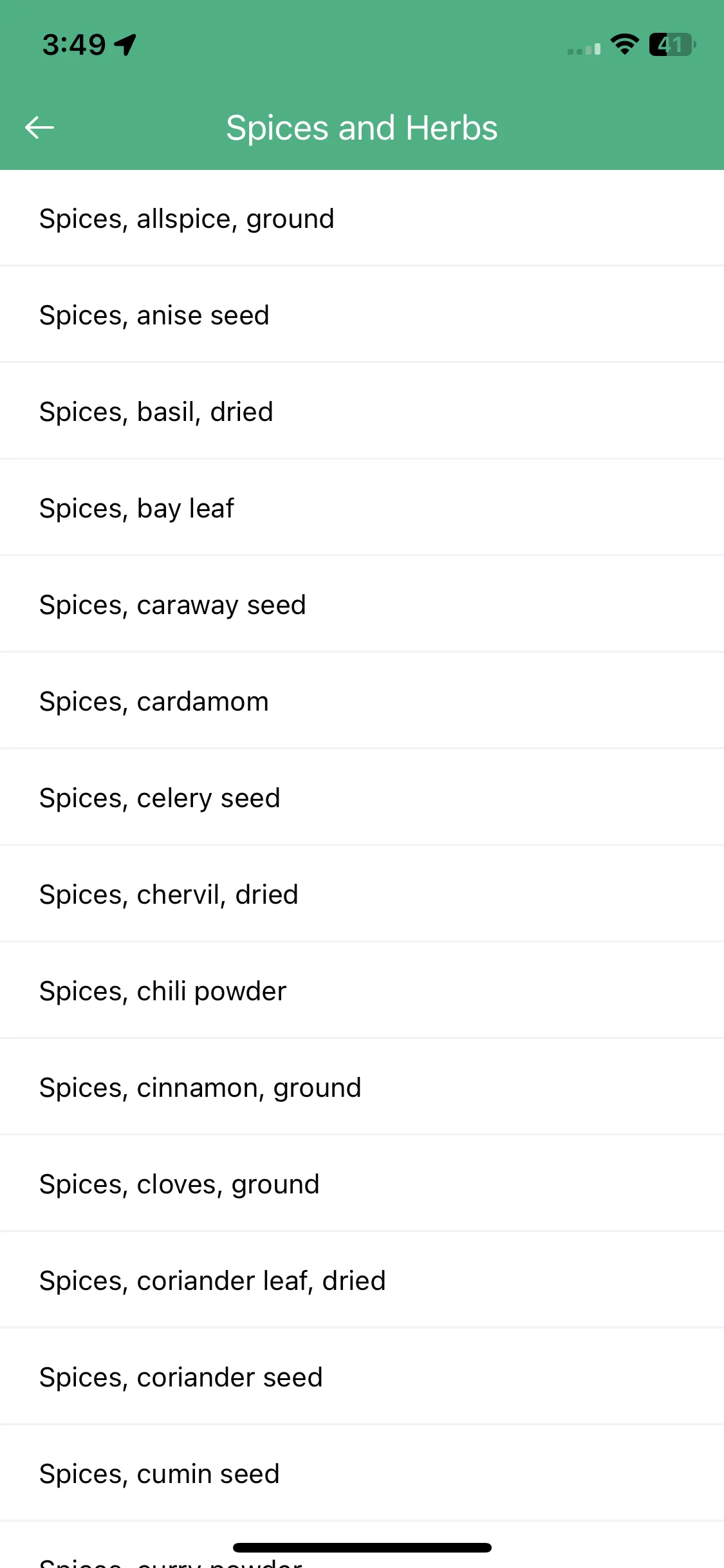724x1568 pixels.
Task: Tap the location arrow icon beside time
Action: click(125, 45)
